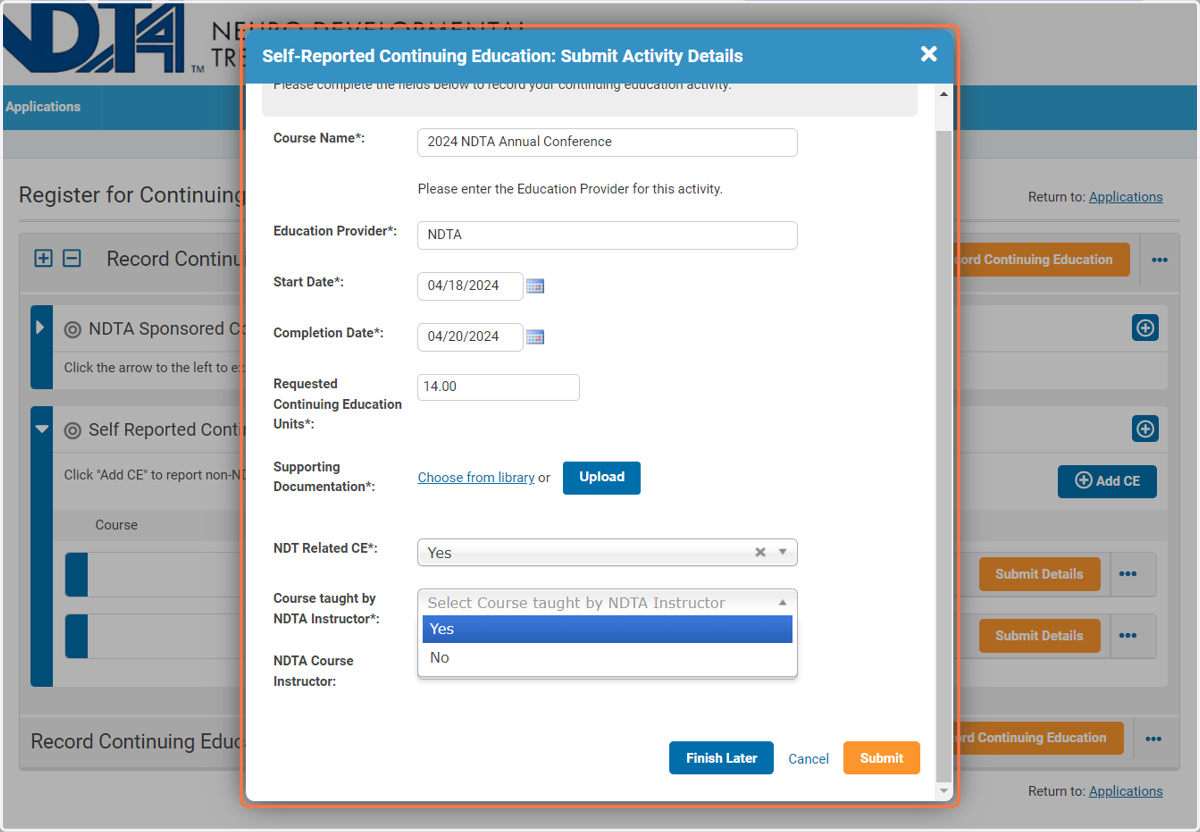Edit the Start Date field
Image resolution: width=1200 pixels, height=832 pixels.
pos(470,286)
